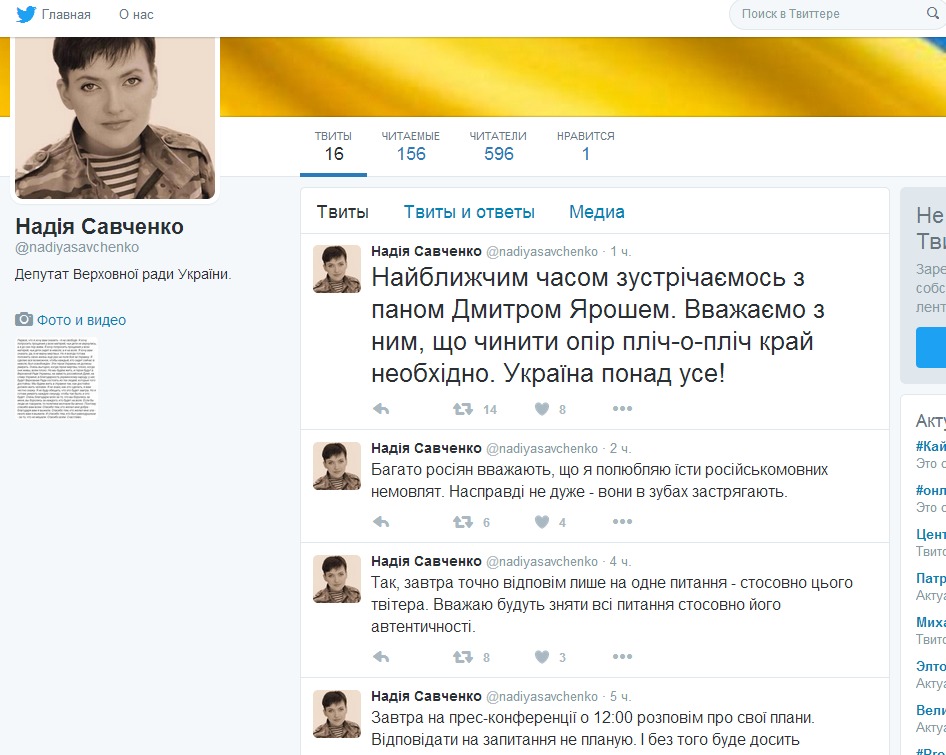The image size is (946, 755).
Task: Click the Twitter bird logo
Action: coord(26,14)
